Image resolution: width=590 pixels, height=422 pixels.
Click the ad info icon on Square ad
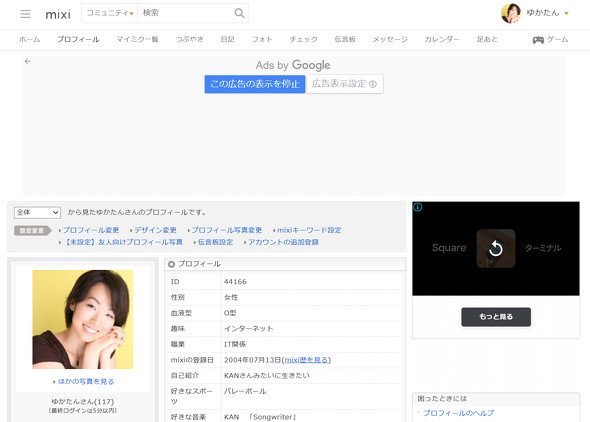coord(418,207)
